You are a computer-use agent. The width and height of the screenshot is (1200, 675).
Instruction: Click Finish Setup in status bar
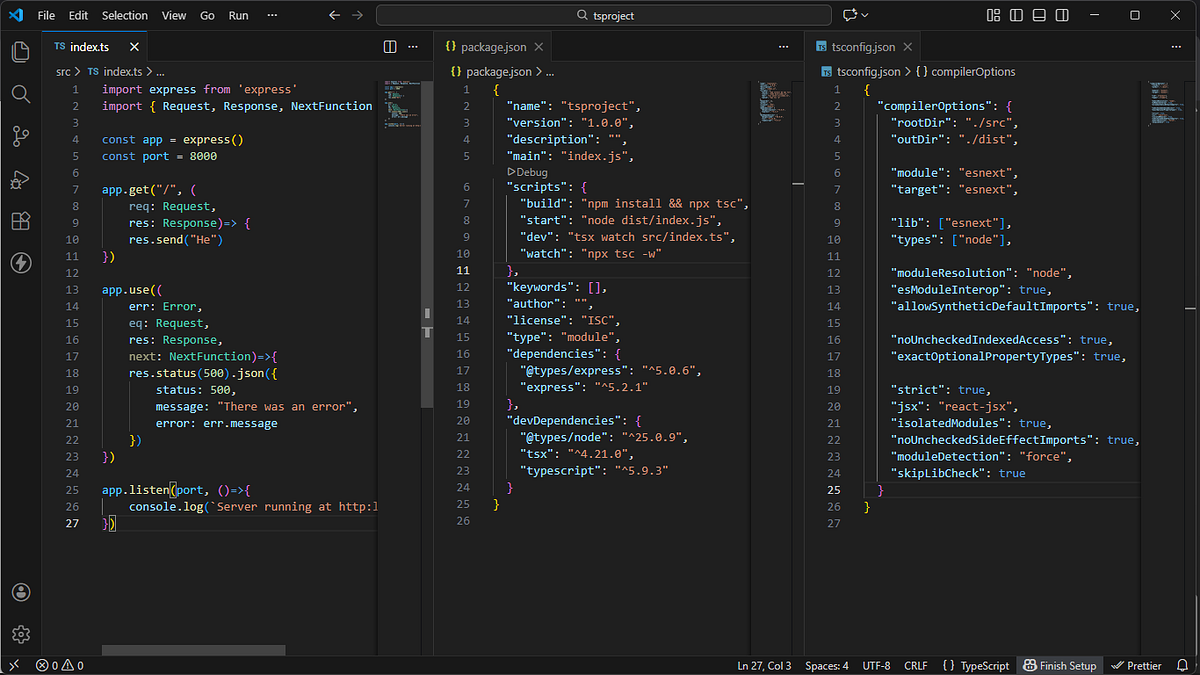1059,665
